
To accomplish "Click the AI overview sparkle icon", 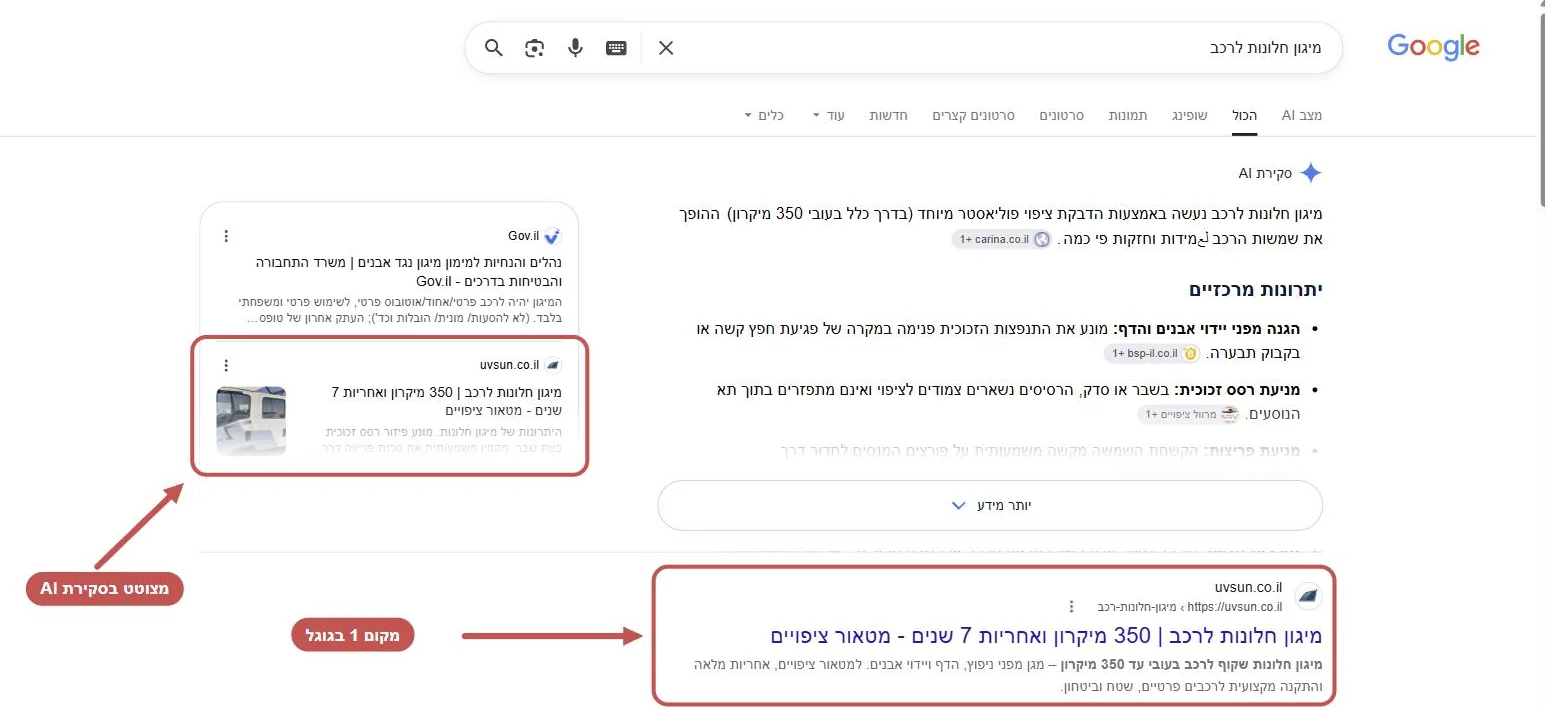I will (x=1311, y=173).
